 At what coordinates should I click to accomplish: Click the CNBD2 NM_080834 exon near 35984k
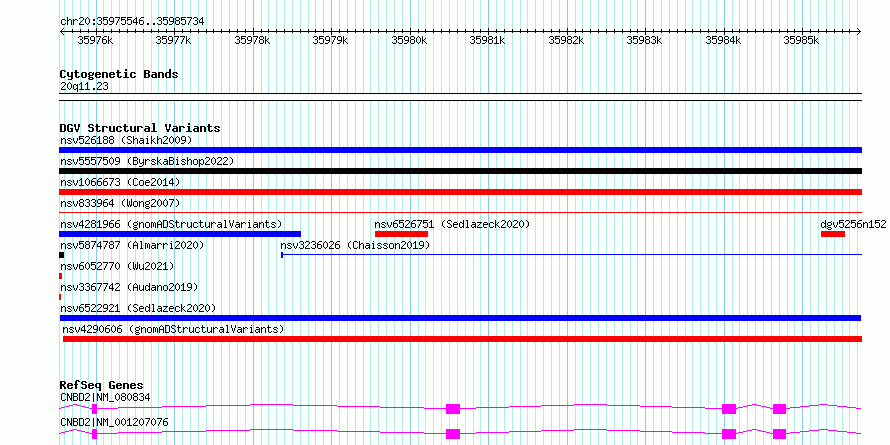[729, 409]
